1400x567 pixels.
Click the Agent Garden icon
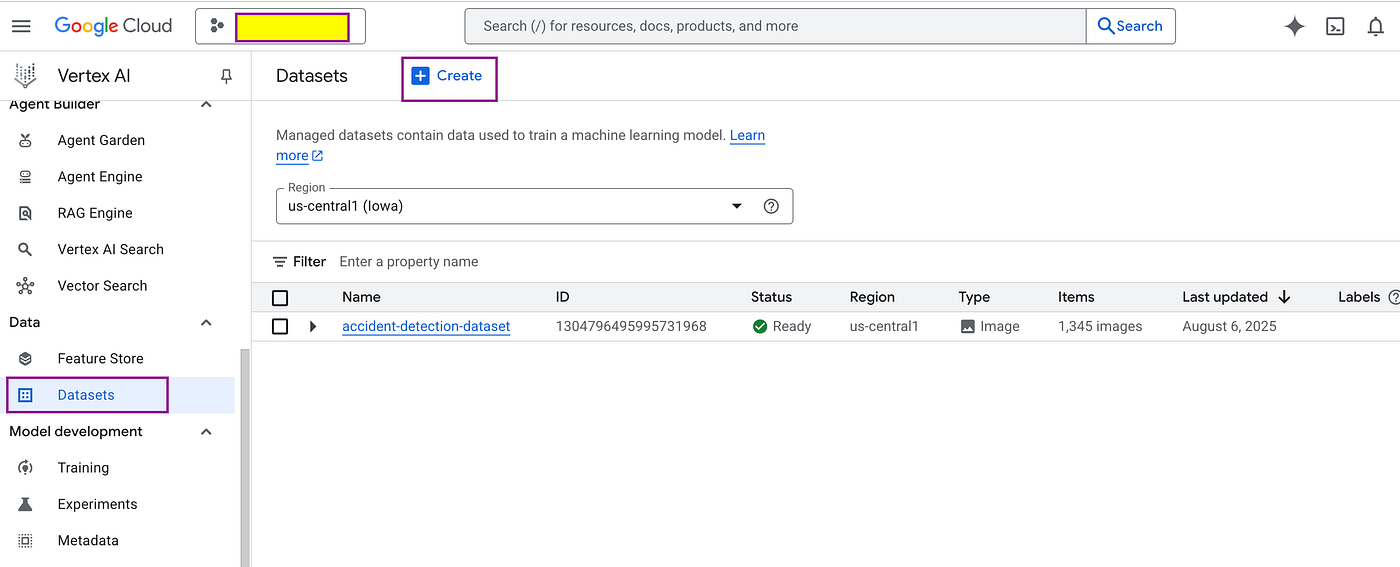[26, 140]
